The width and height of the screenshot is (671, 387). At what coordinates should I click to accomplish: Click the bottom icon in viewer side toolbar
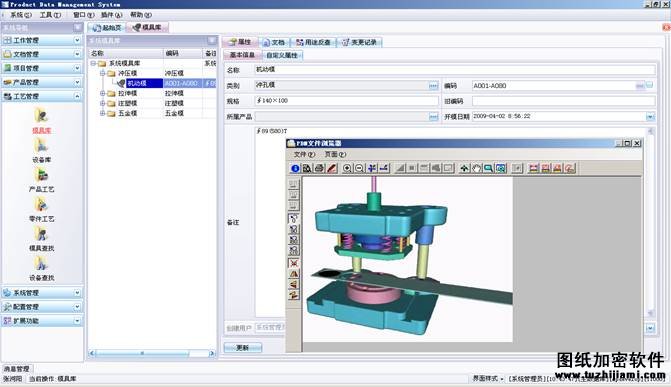294,295
